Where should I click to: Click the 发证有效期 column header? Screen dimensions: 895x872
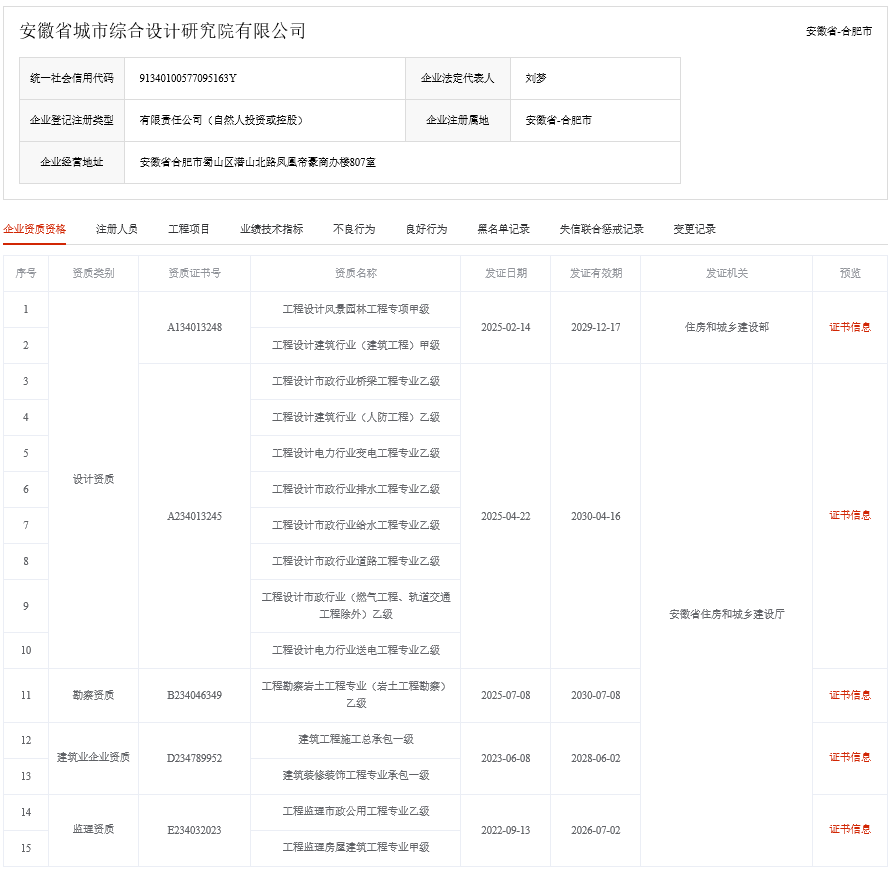[x=595, y=273]
